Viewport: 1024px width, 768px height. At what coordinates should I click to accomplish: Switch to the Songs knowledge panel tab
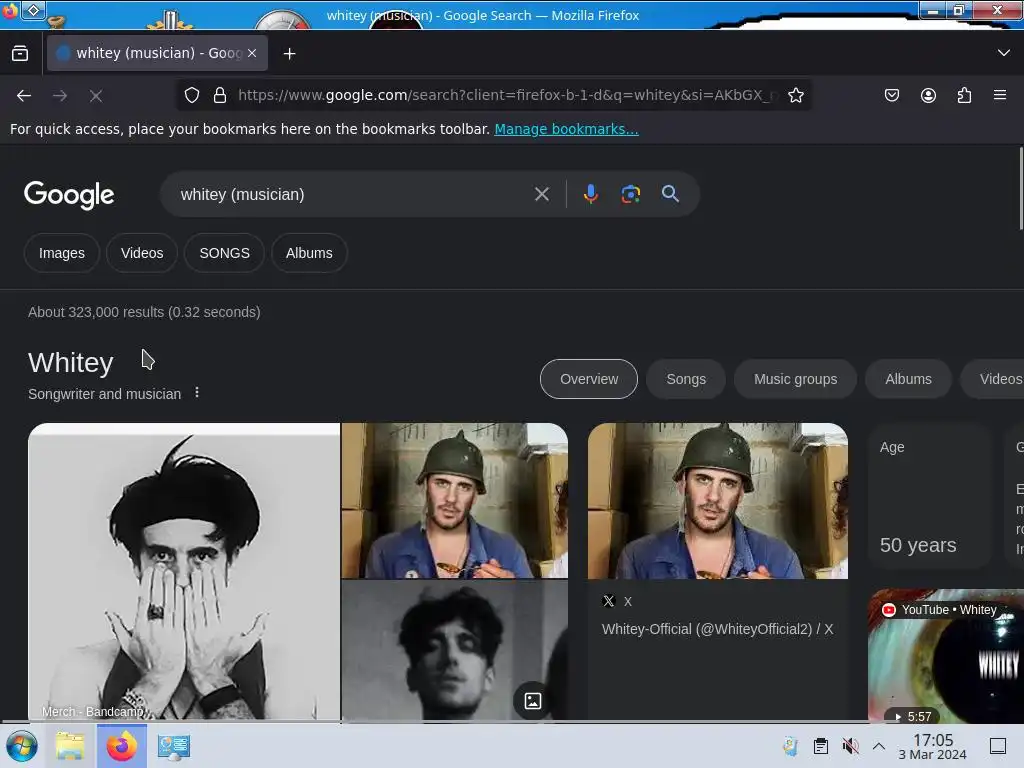point(686,379)
